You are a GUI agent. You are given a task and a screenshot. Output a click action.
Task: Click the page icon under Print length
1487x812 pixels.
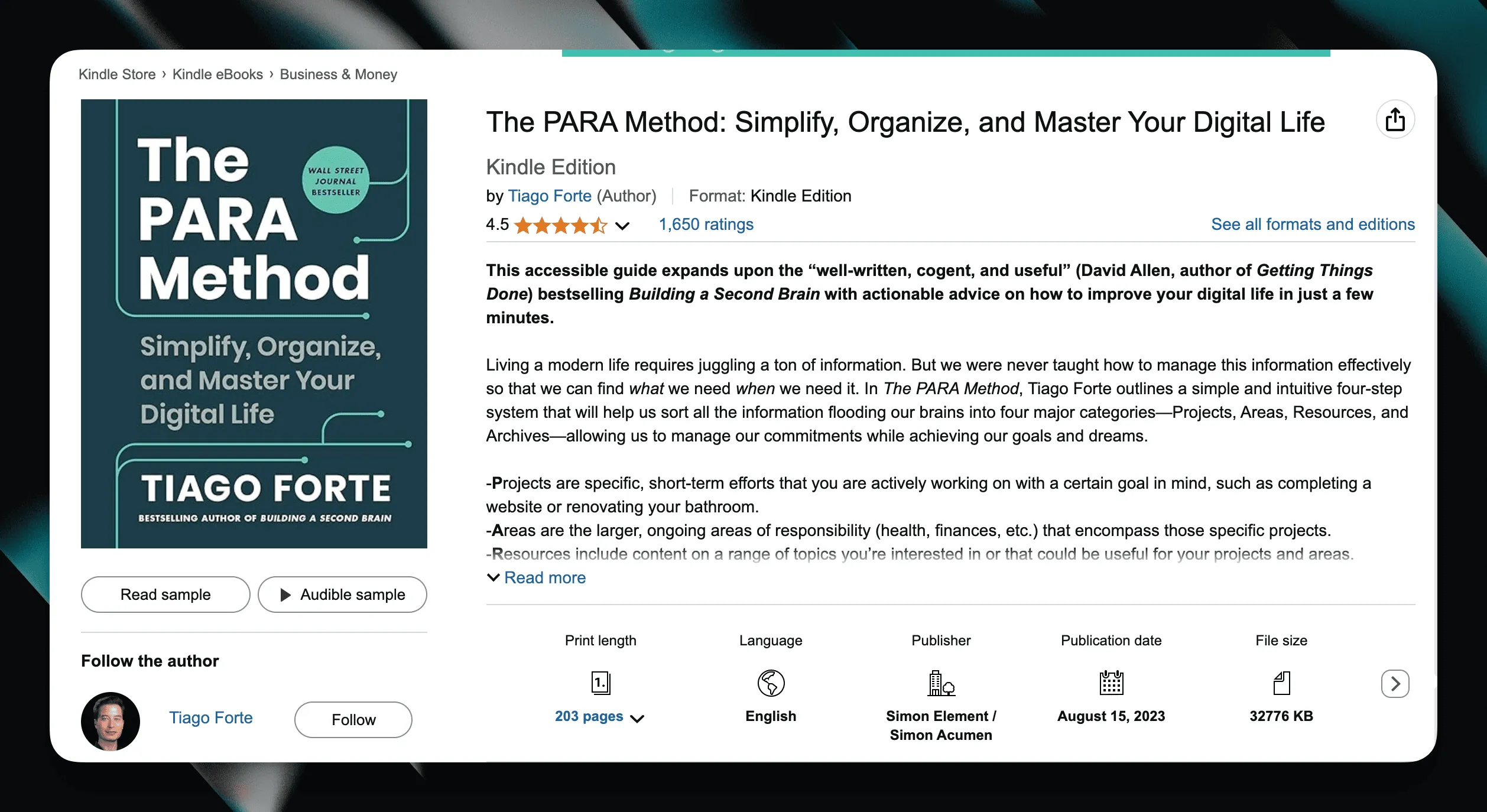point(600,684)
